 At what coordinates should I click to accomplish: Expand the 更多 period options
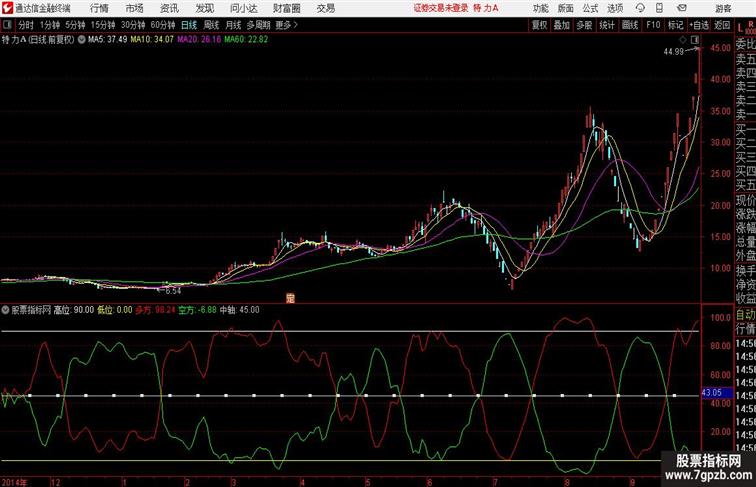coord(286,25)
